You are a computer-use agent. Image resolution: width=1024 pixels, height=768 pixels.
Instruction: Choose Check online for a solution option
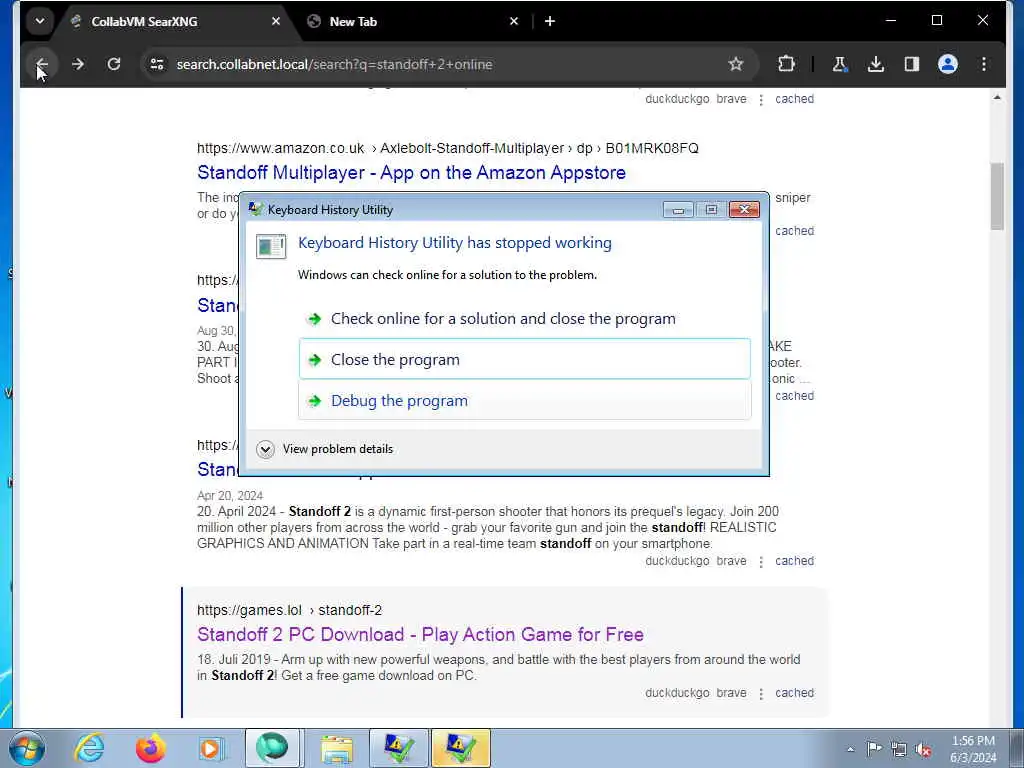524,319
